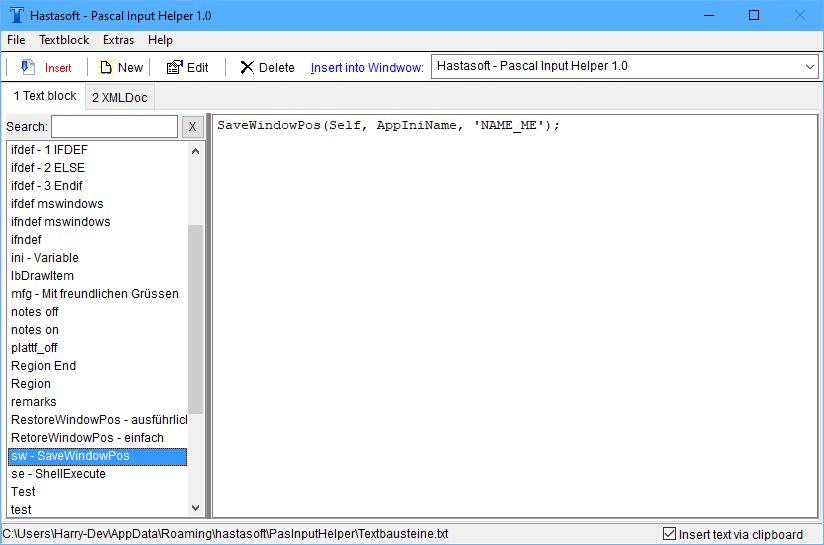Select 'notes off' entry
The image size is (824, 545).
click(x=98, y=312)
